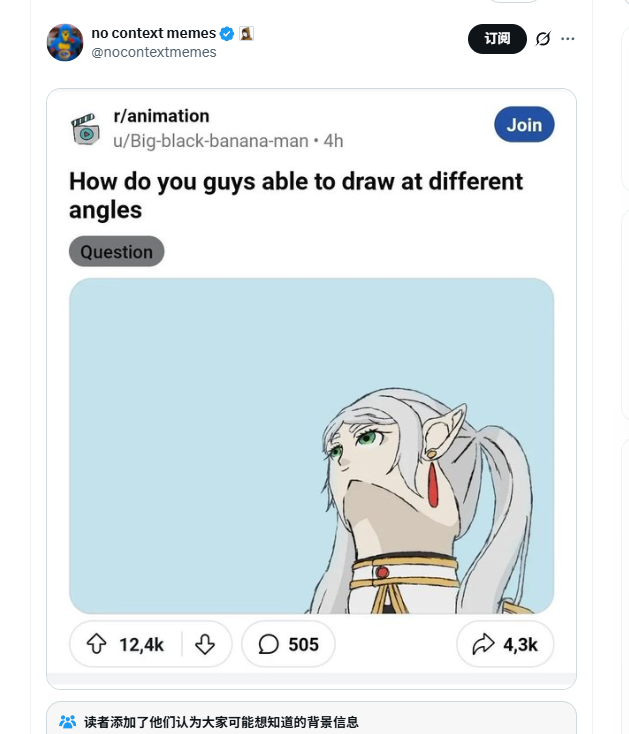Click the blue verified checkmark badge

click(227, 34)
